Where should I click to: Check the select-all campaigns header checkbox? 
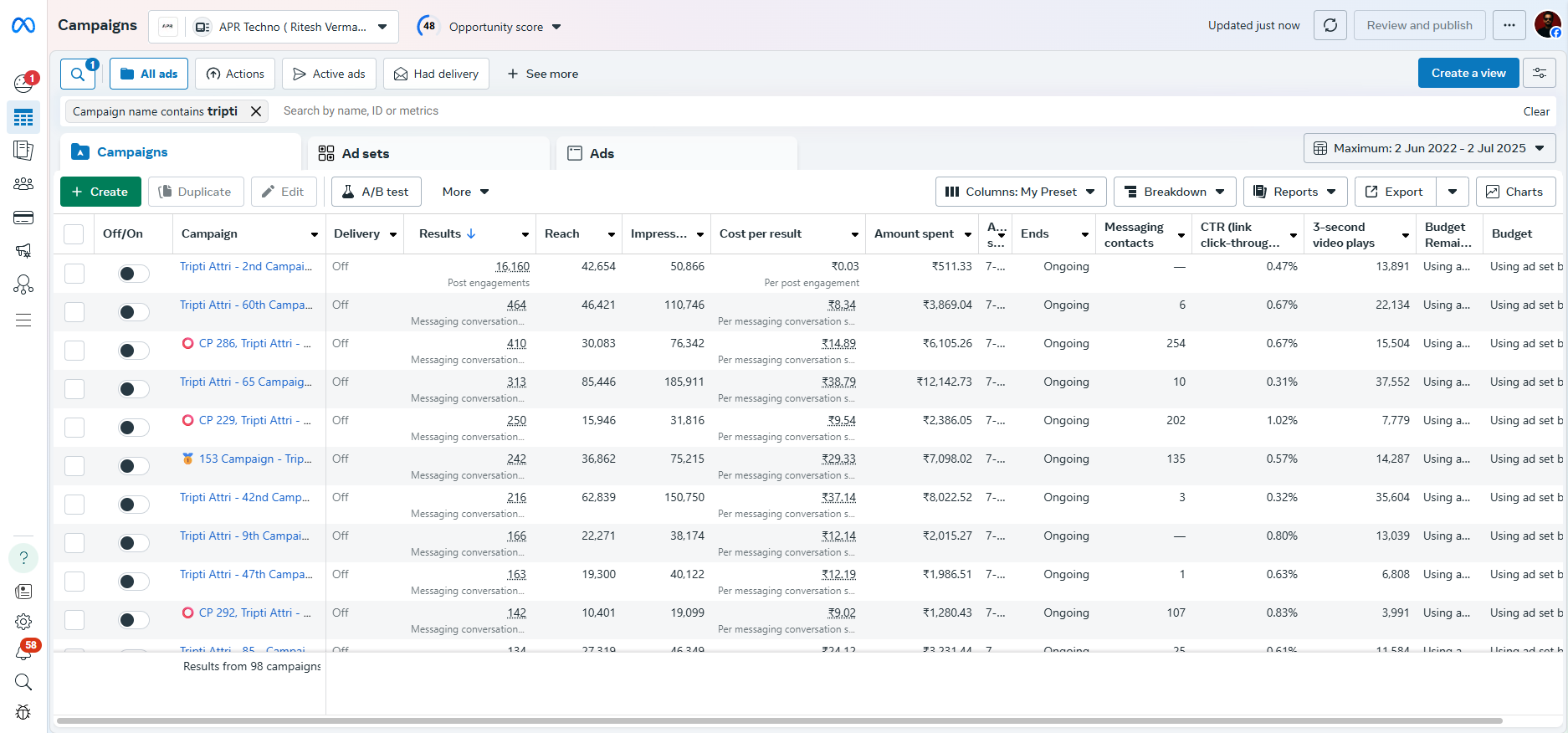click(x=74, y=234)
